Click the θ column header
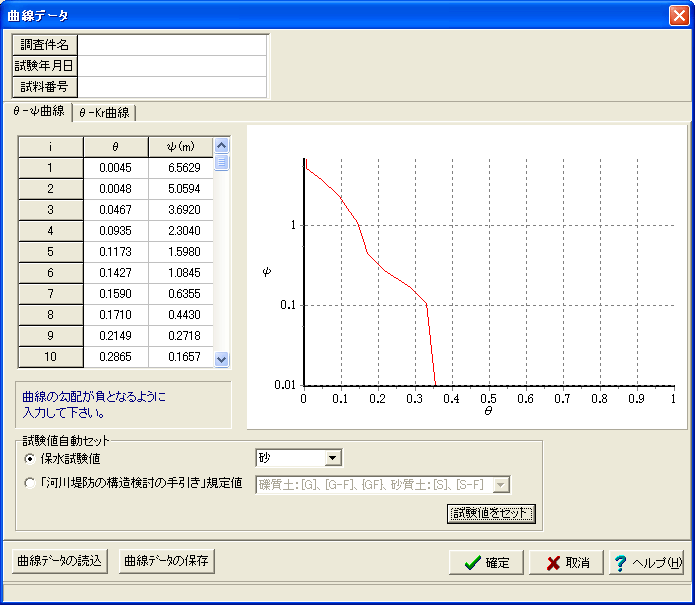 pos(116,147)
